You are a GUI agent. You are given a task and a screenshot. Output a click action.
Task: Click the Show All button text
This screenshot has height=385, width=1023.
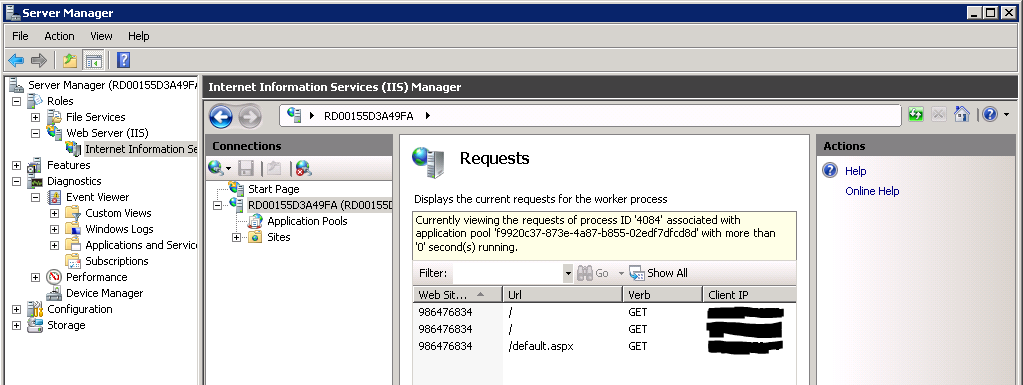click(667, 273)
